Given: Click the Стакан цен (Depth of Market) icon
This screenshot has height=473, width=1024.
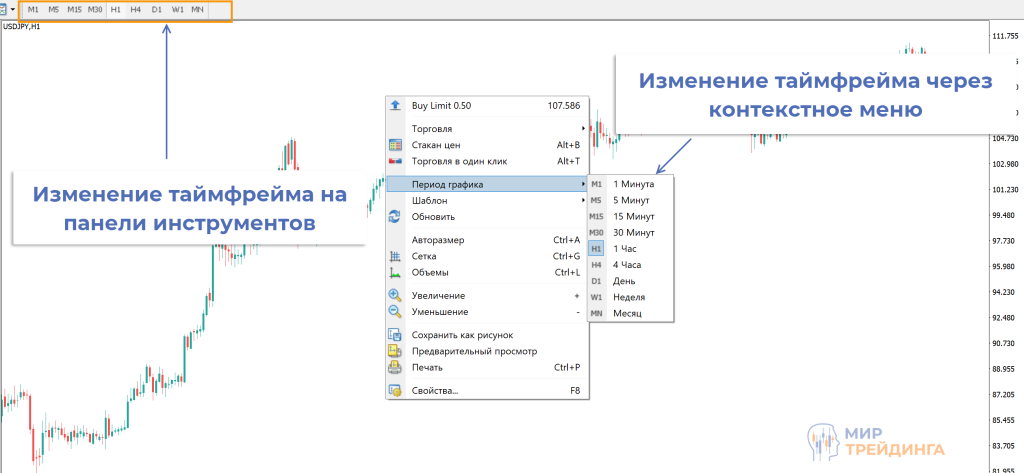Looking at the screenshot, I should coord(395,145).
